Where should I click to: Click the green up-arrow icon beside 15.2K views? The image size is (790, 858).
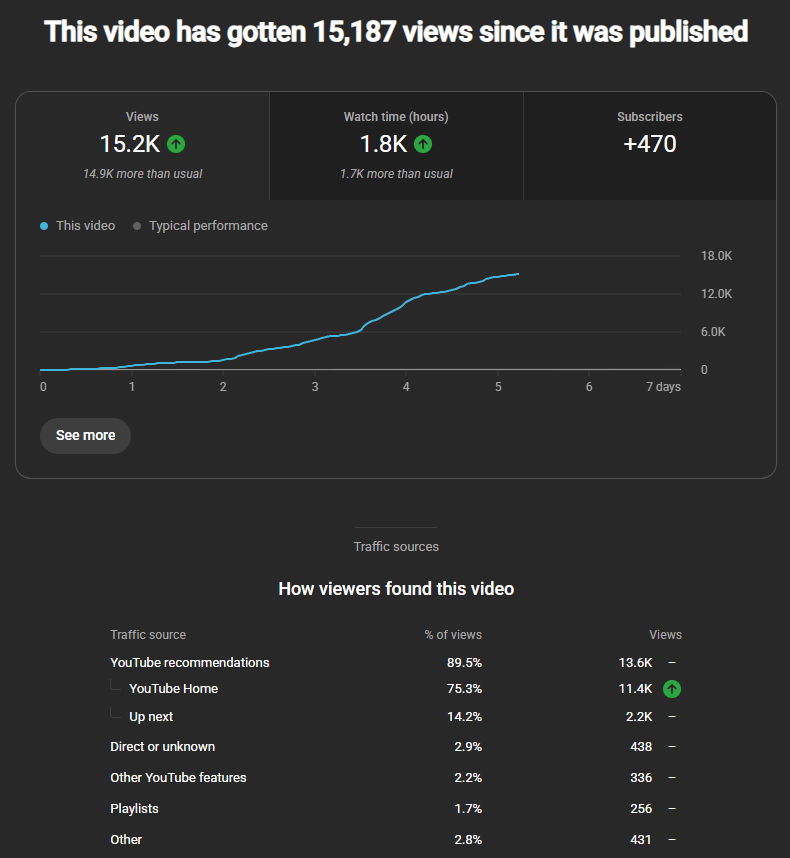coord(176,144)
